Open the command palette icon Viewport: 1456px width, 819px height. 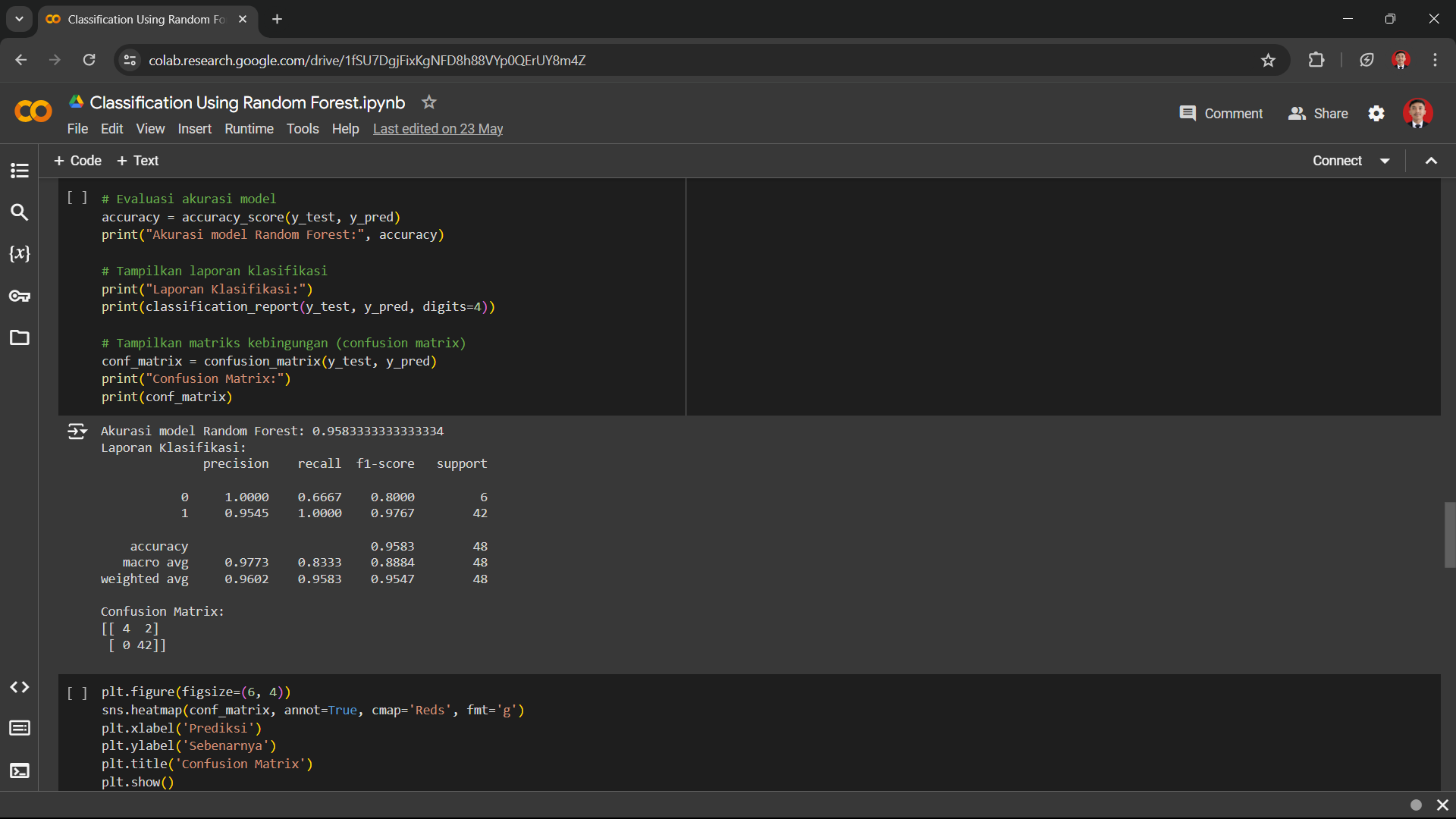click(20, 728)
